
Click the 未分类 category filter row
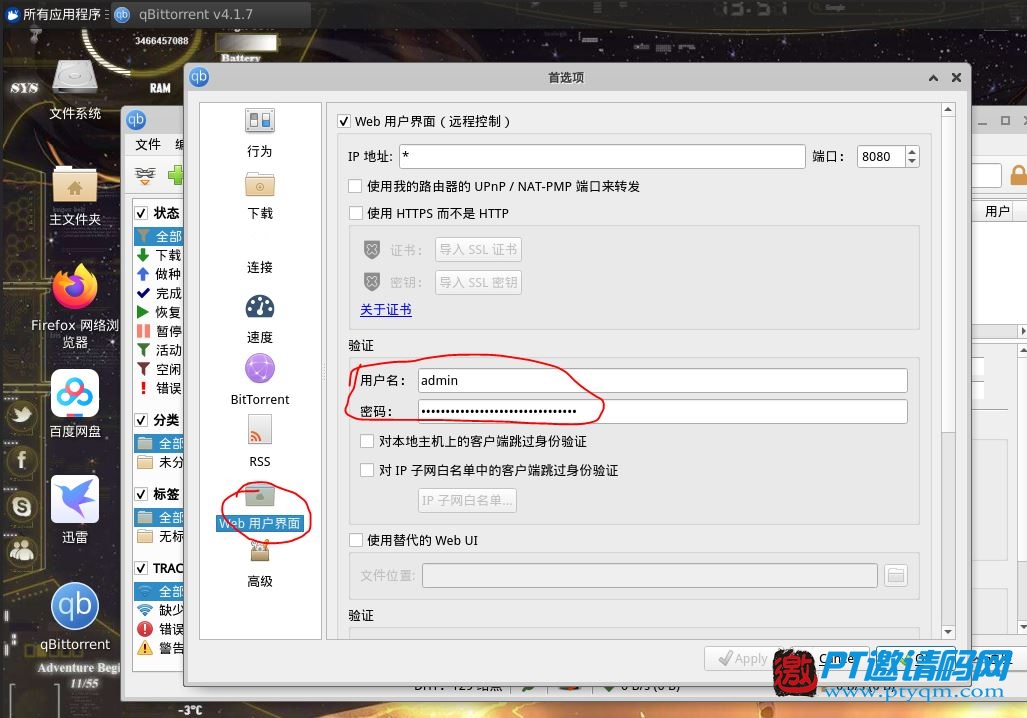pos(159,462)
